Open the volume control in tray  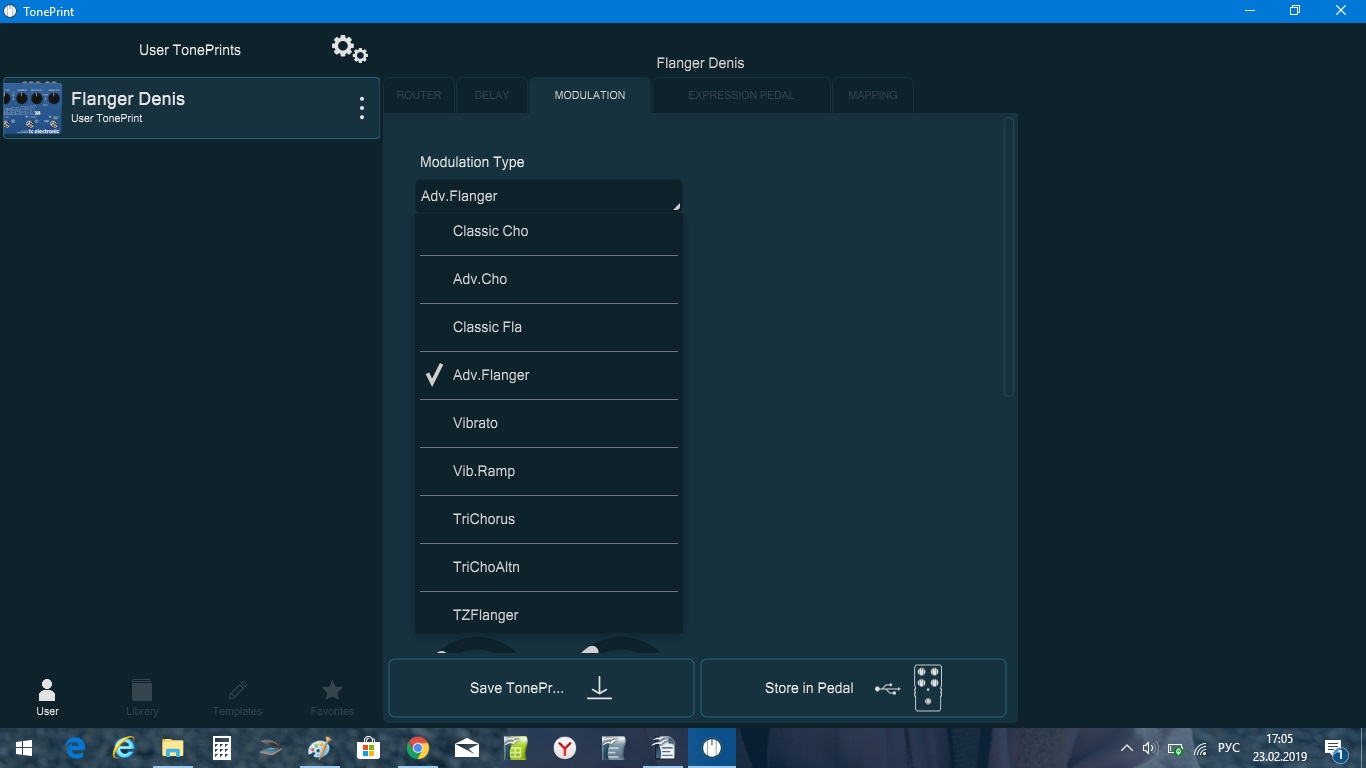1149,748
